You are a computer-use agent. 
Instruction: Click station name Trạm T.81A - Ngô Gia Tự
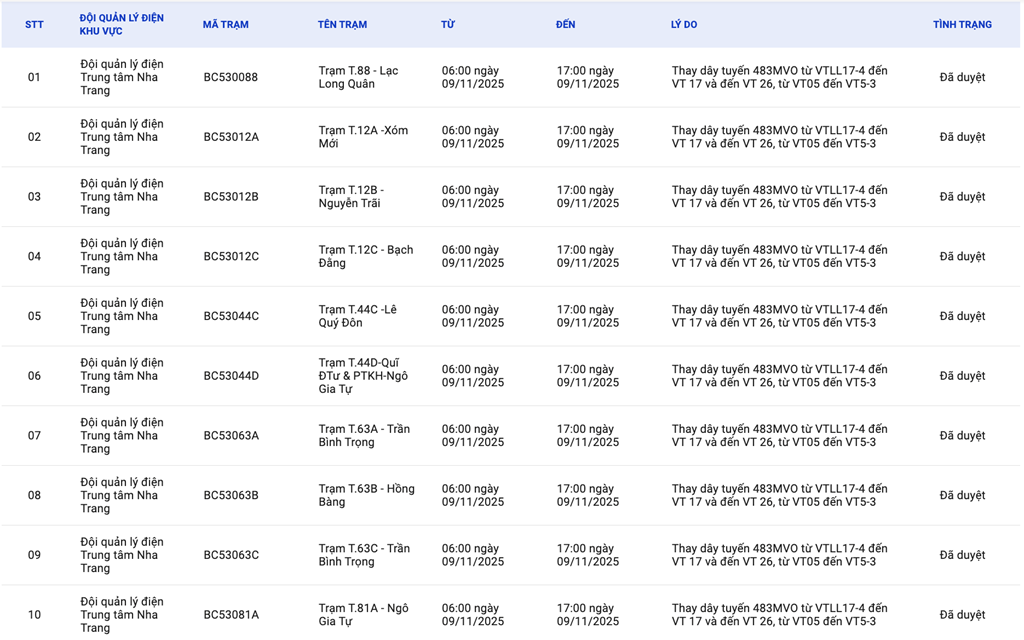(x=363, y=614)
